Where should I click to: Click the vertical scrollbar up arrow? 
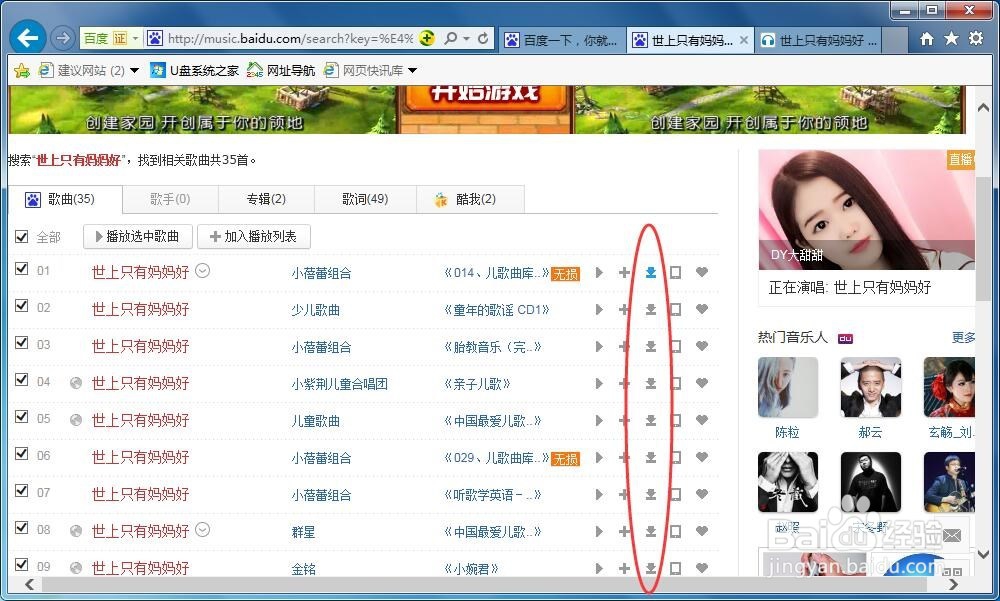point(983,108)
